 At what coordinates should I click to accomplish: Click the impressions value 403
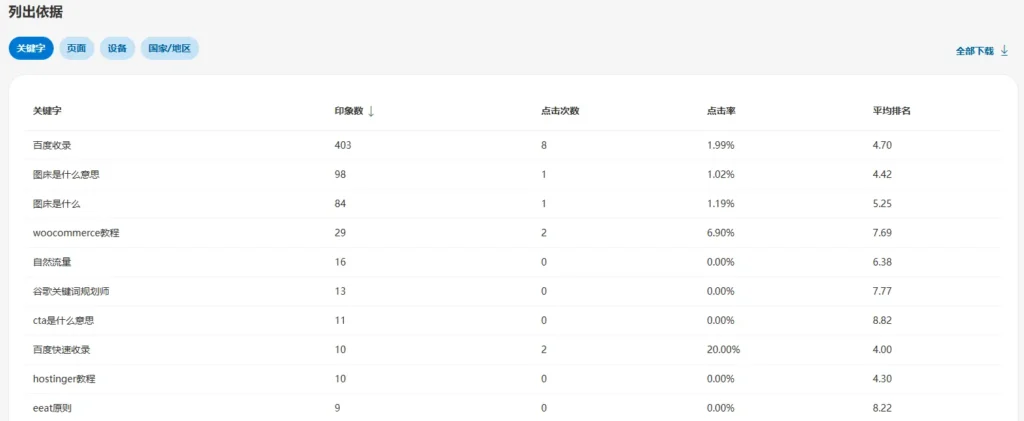343,146
